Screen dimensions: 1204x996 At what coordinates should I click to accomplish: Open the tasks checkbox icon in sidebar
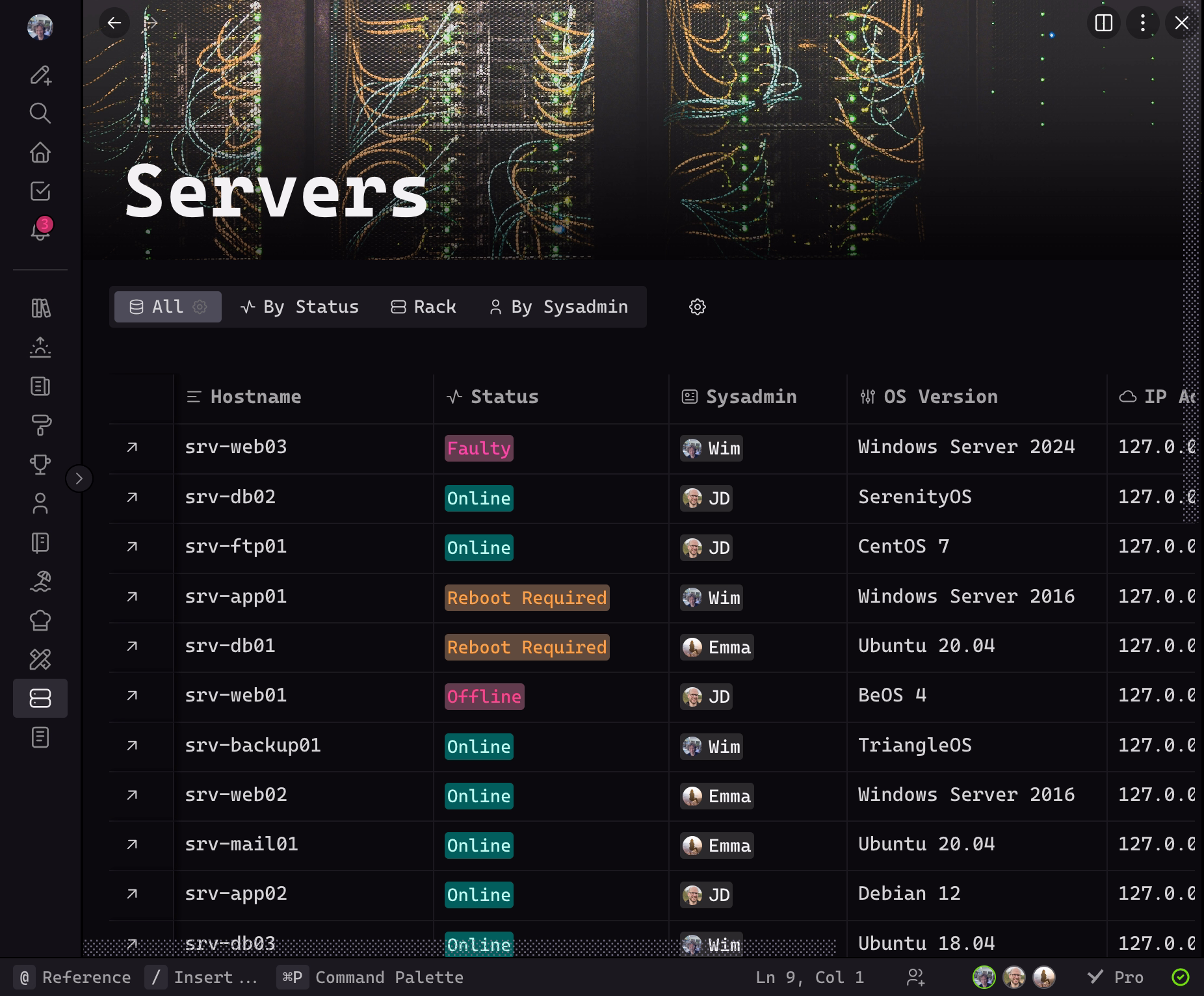[x=40, y=191]
